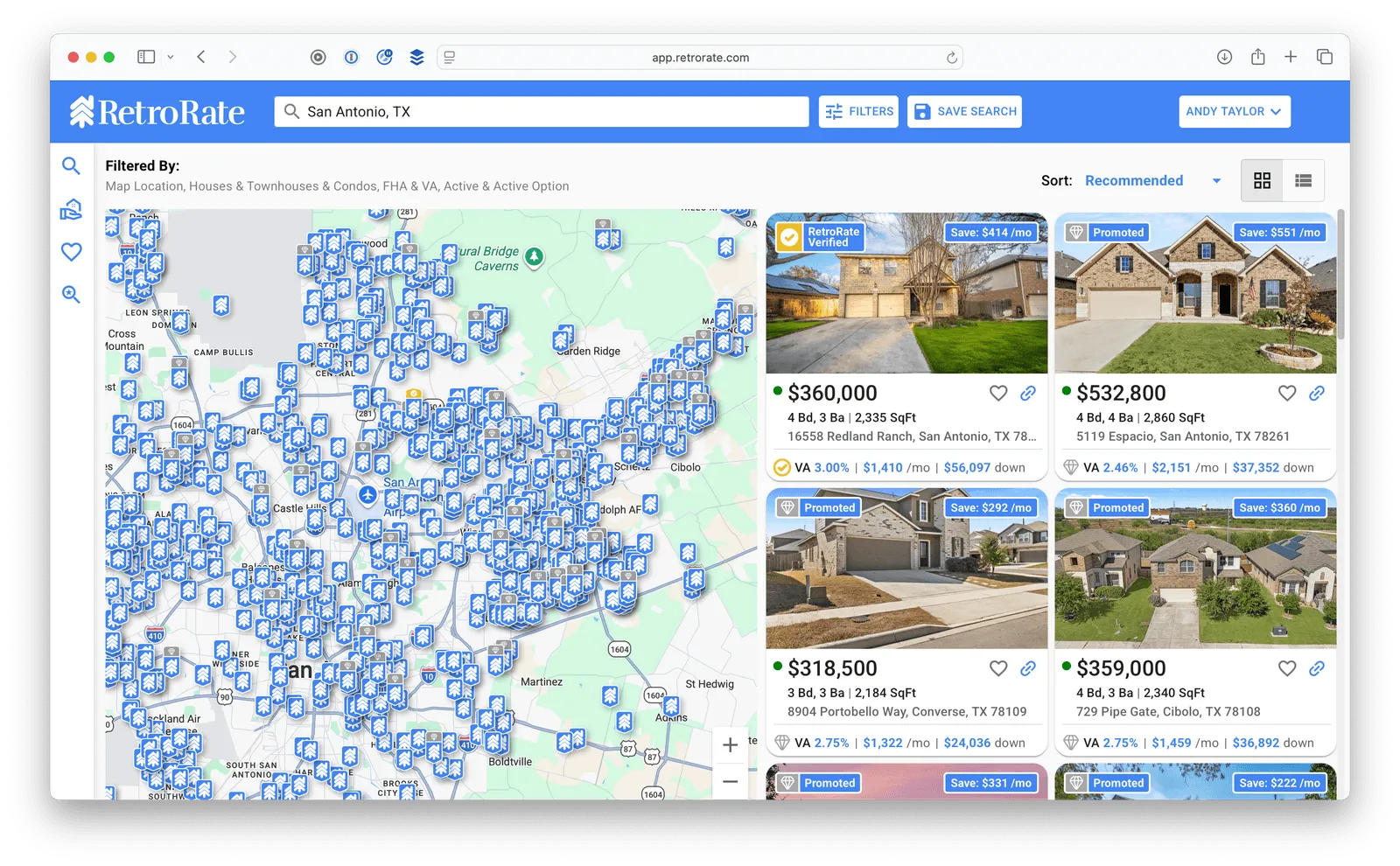The image size is (1400, 866).
Task: Save the current search
Action: click(x=964, y=112)
